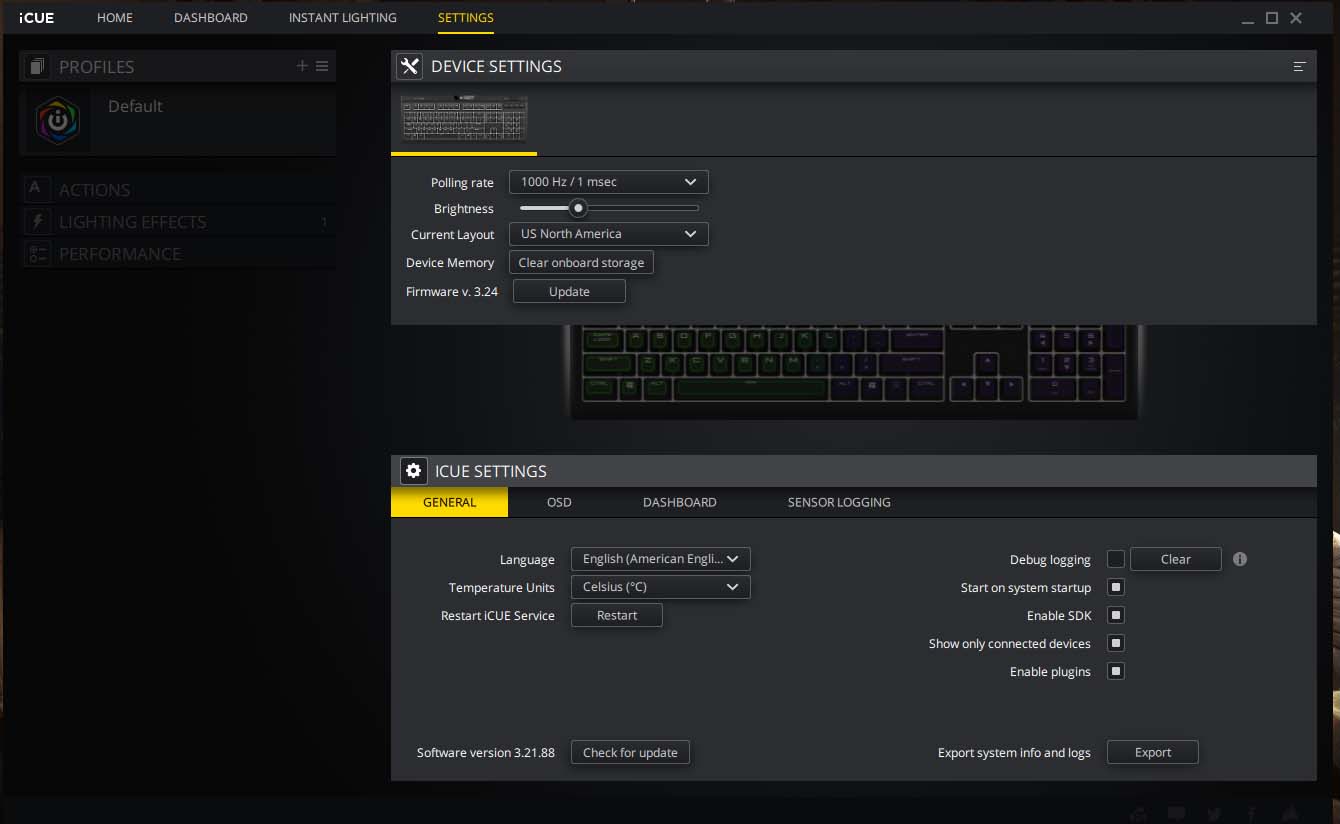Click the Check for update button

click(630, 752)
